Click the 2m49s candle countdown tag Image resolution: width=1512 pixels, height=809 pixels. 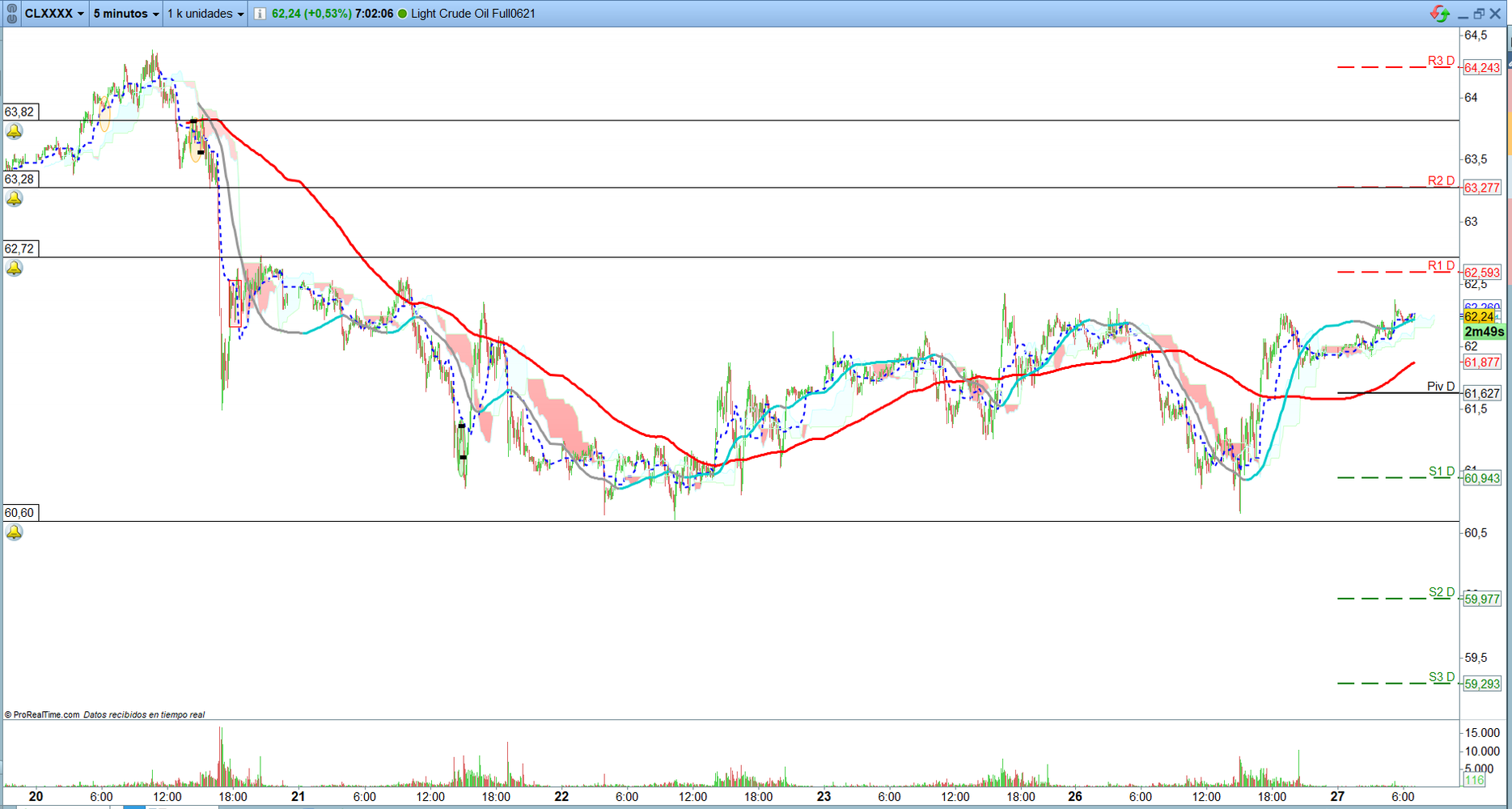1484,332
